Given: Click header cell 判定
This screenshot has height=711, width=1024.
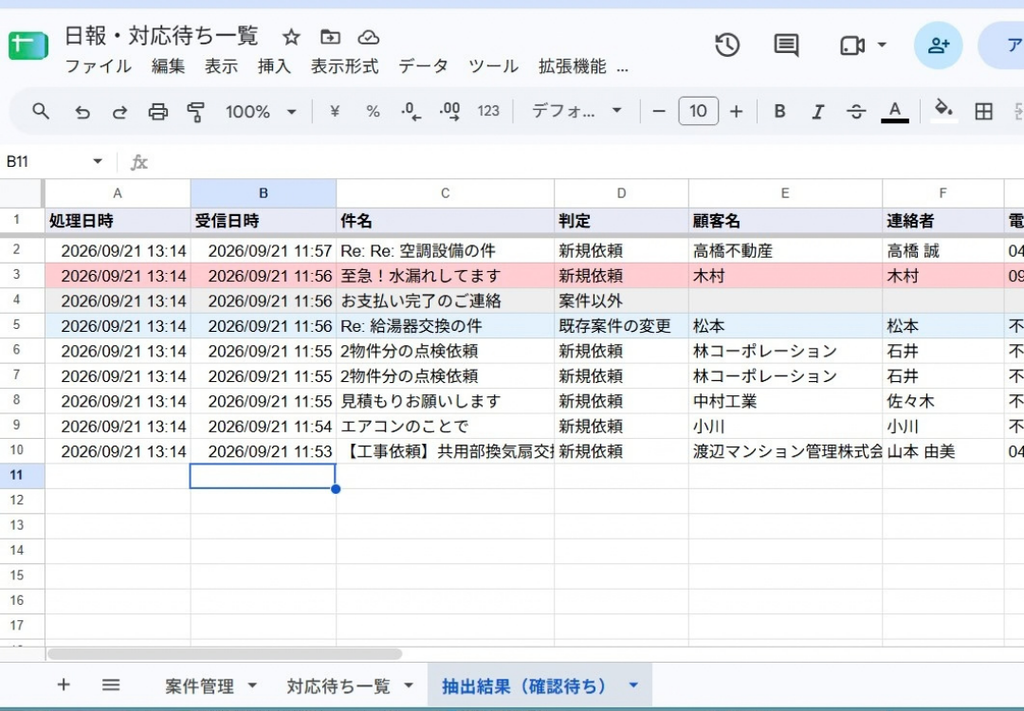Looking at the screenshot, I should tap(621, 221).
